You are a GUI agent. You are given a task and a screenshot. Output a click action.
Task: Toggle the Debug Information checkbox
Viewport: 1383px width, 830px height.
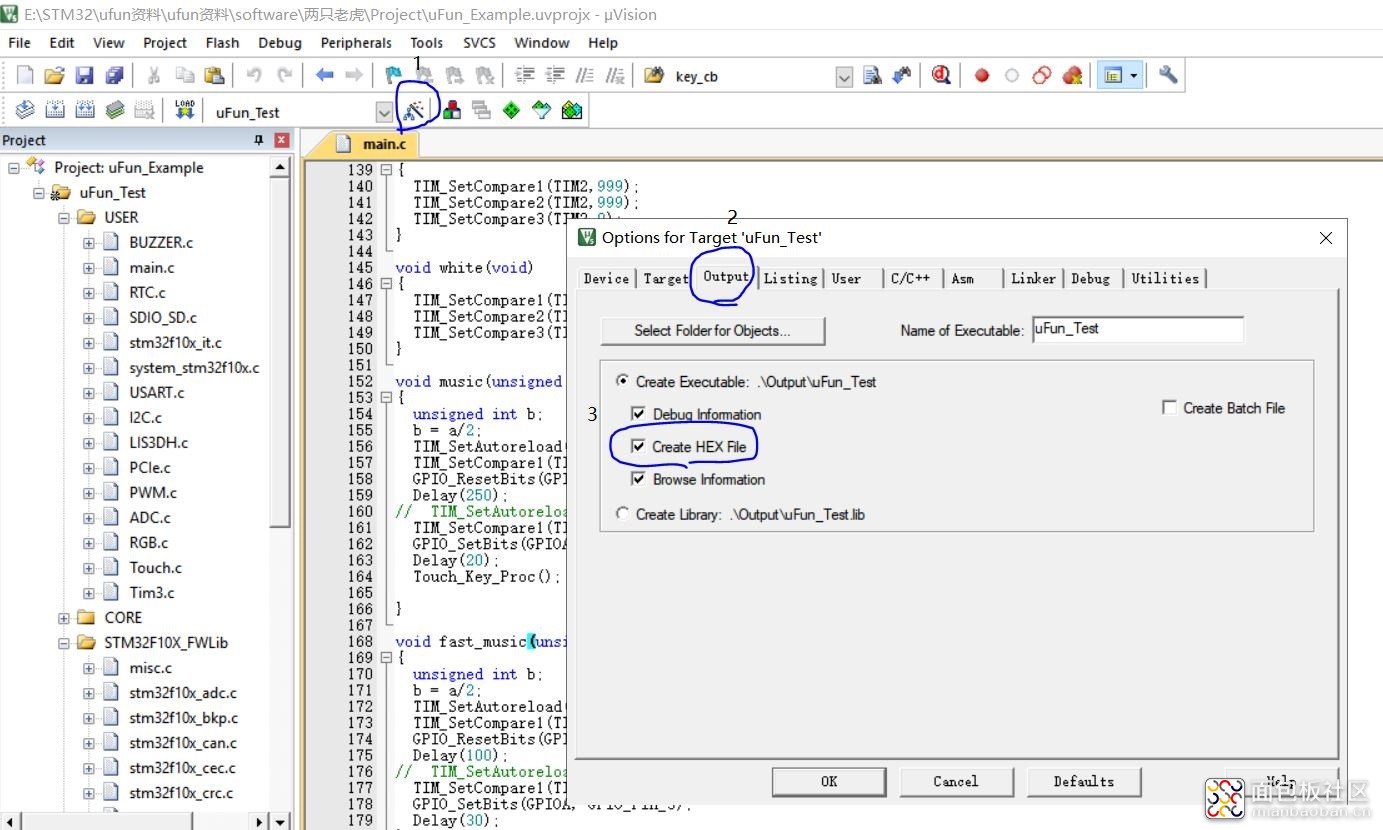click(638, 414)
